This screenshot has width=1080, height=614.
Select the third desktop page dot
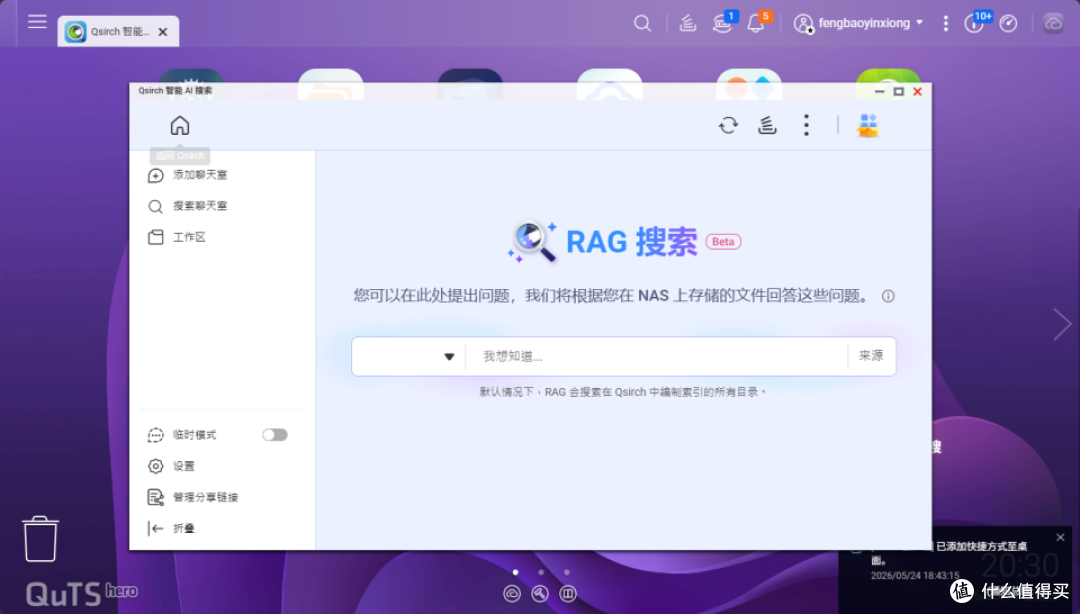[567, 572]
